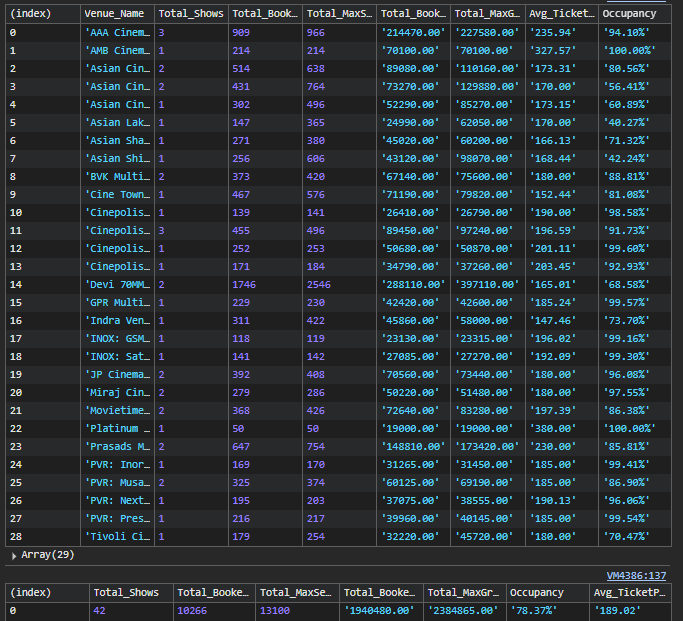Click the summary '2384865.00' max gross value
Image resolution: width=683 pixels, height=621 pixels.
(x=463, y=611)
